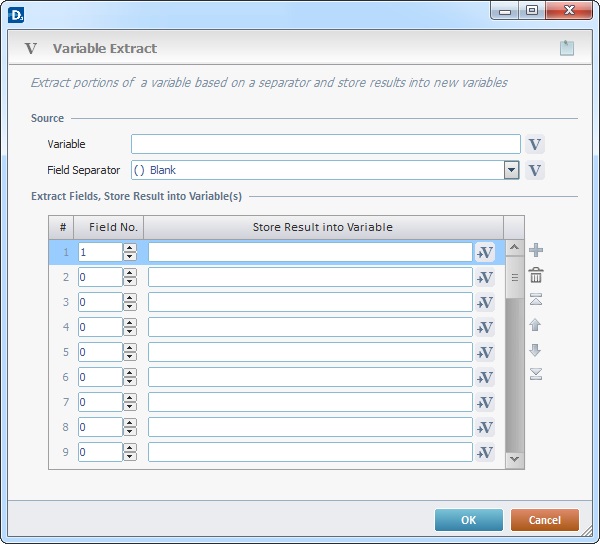
Task: Decrease Field No. in row 3
Action: pos(130,306)
